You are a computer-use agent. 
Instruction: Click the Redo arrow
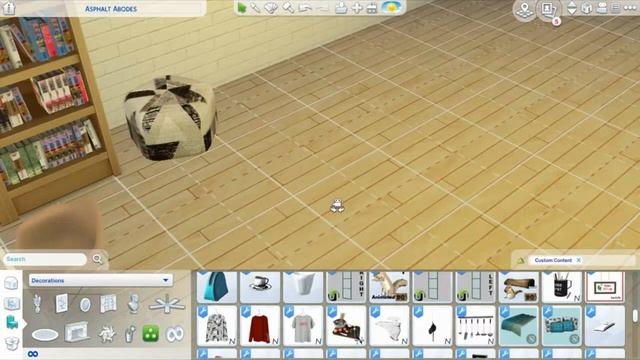(x=322, y=8)
